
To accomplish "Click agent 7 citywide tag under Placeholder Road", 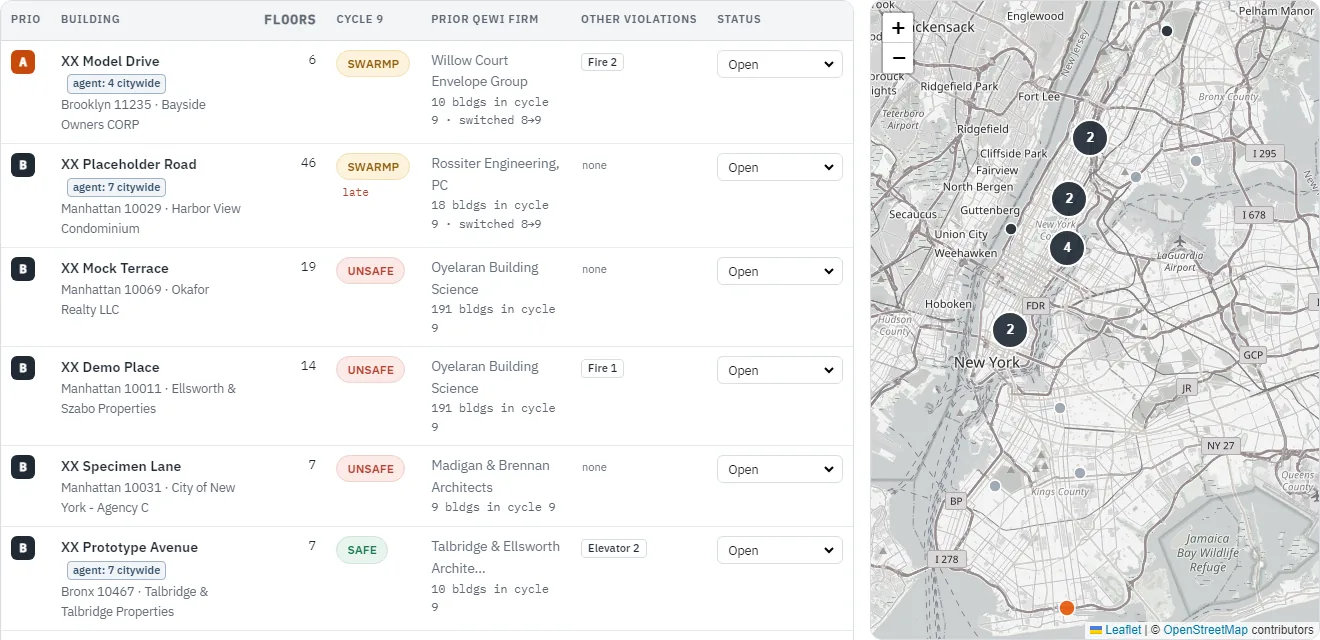I will [117, 187].
